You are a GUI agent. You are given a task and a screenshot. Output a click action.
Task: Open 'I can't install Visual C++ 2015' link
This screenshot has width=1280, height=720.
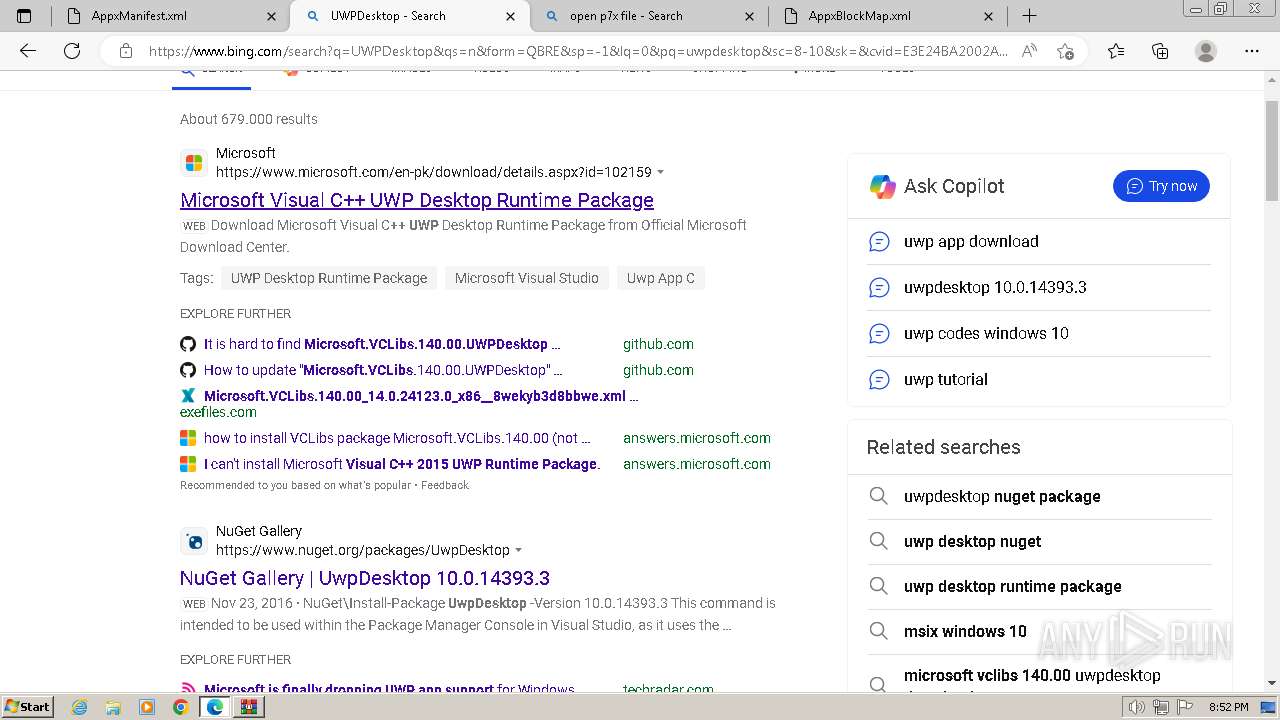click(x=402, y=464)
